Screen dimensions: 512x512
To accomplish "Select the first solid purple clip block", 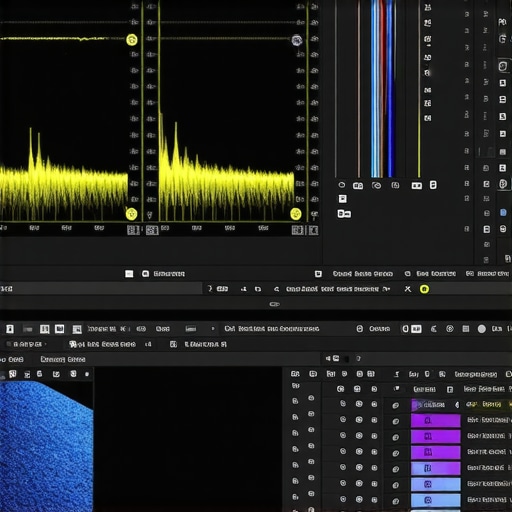I will tap(435, 420).
